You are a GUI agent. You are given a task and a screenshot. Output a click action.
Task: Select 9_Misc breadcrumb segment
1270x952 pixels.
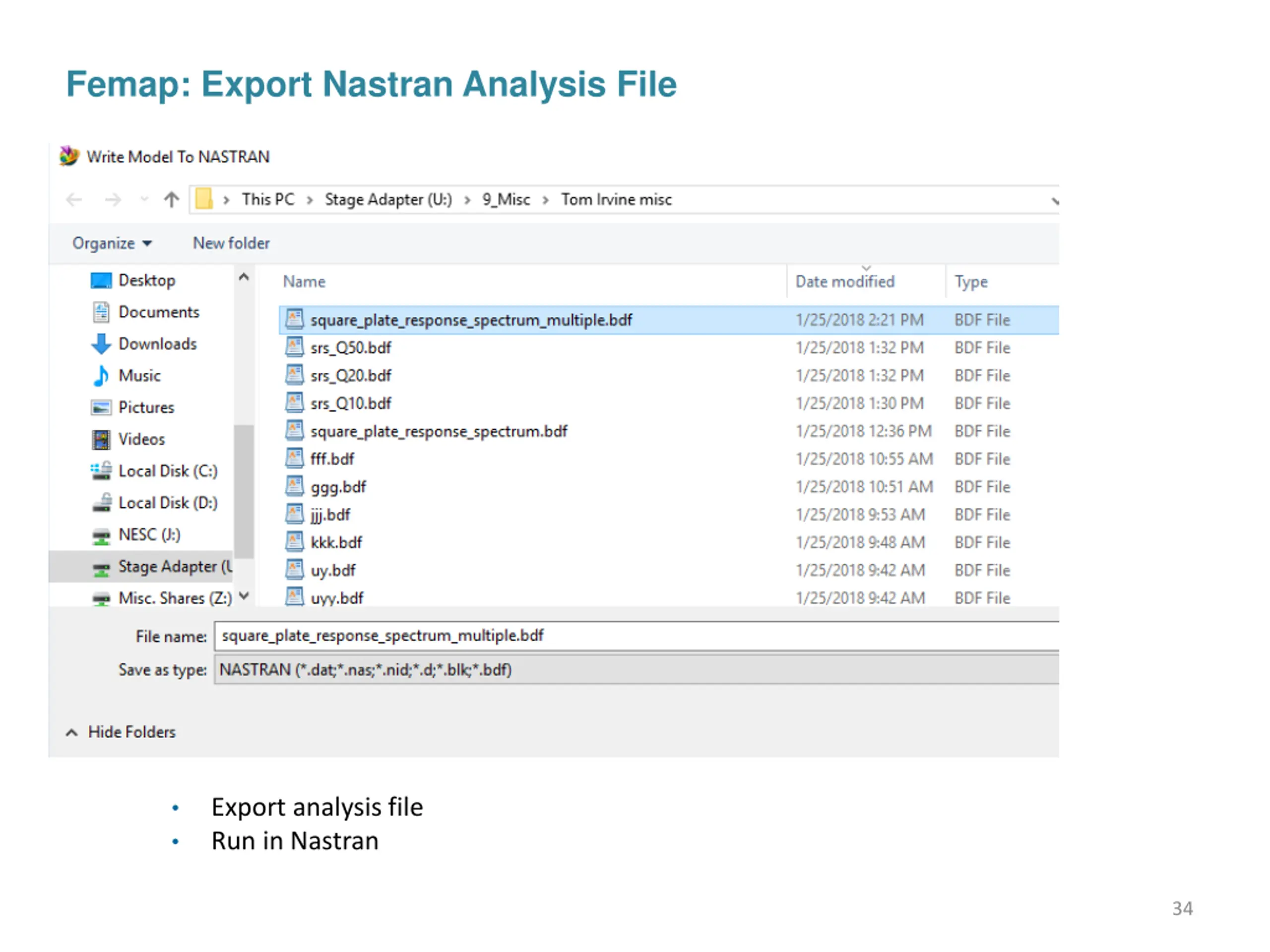[x=506, y=199]
